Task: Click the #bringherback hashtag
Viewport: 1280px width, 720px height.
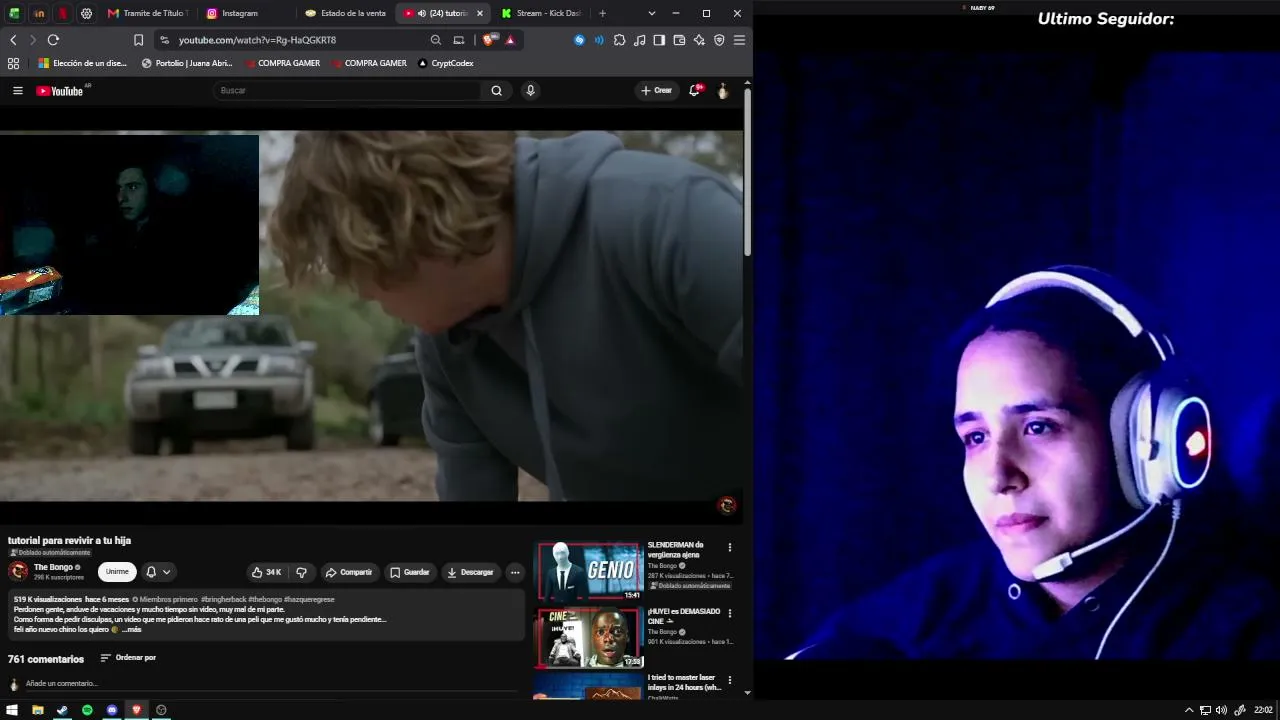Action: point(223,600)
